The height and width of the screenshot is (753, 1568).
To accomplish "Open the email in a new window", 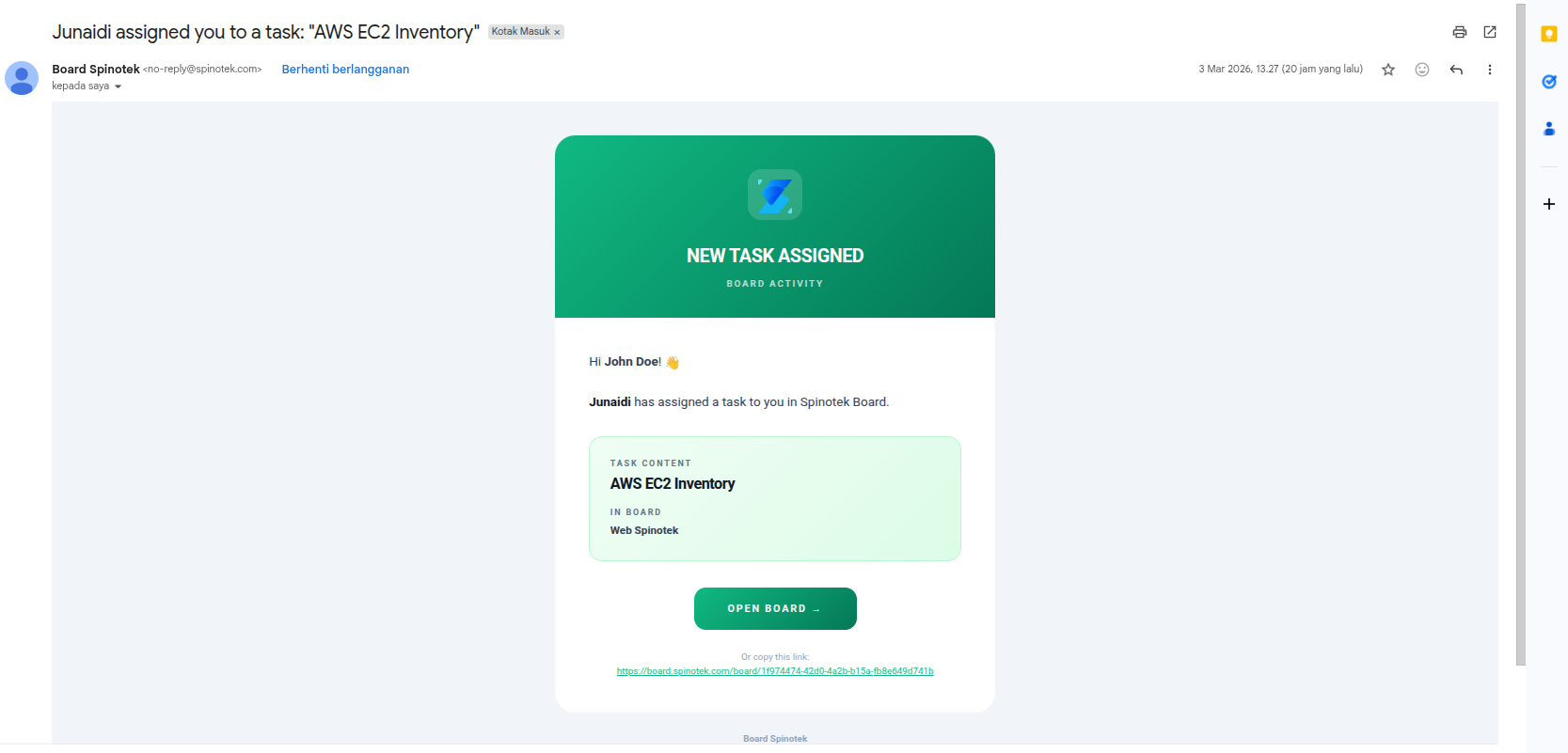I will tap(1489, 31).
